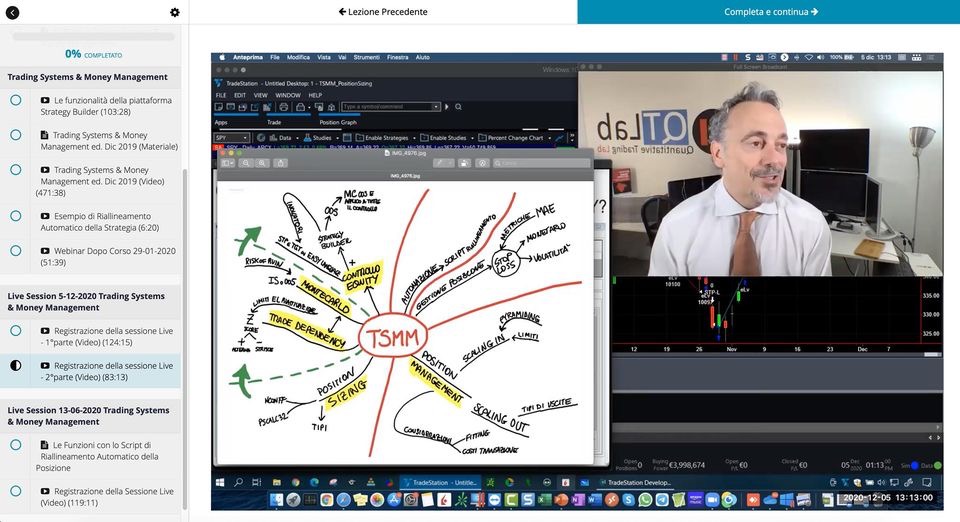Image resolution: width=960 pixels, height=522 pixels.
Task: Click TradeStation print icon in the toolbar
Action: coord(283,107)
